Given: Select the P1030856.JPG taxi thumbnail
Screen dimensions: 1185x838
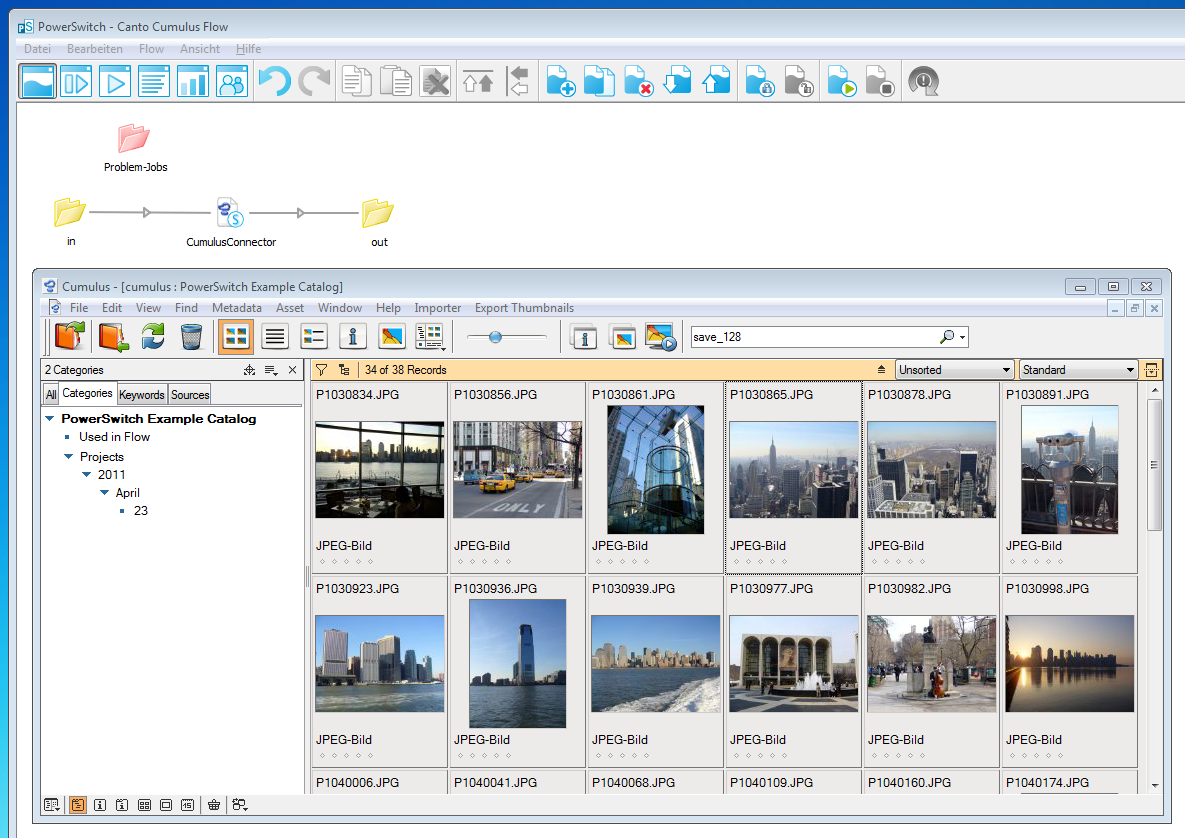Looking at the screenshot, I should pyautogui.click(x=518, y=470).
